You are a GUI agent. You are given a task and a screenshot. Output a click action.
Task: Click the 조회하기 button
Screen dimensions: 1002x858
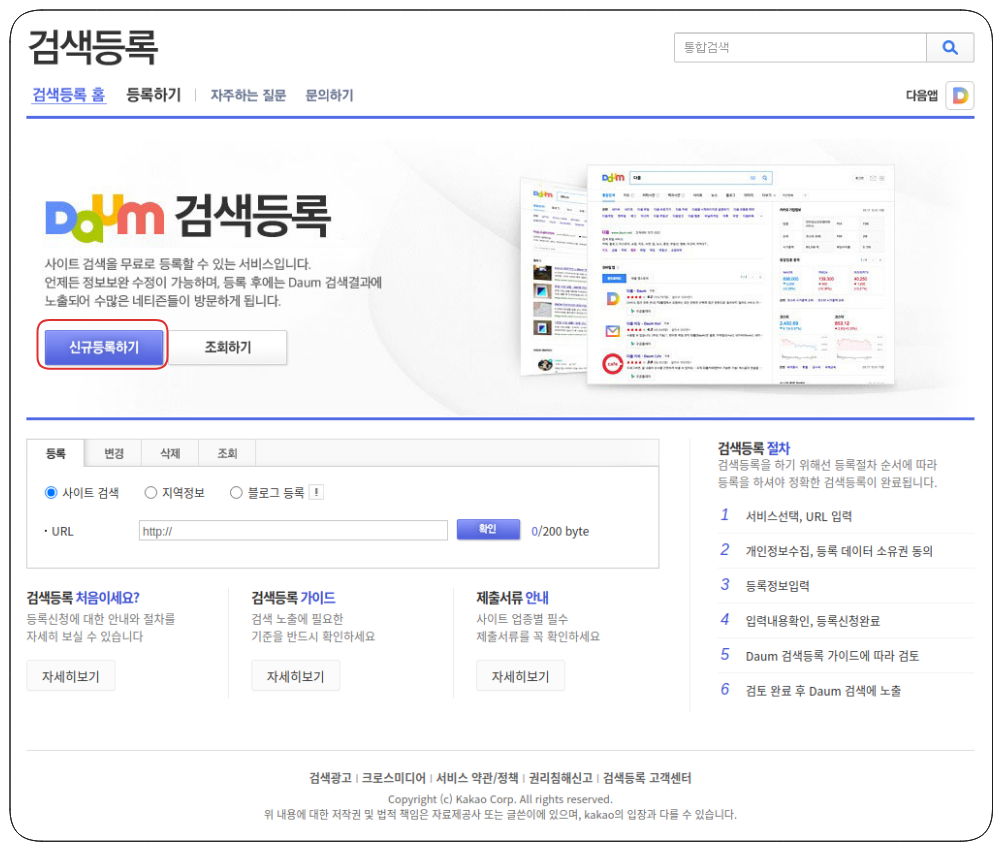[227, 348]
